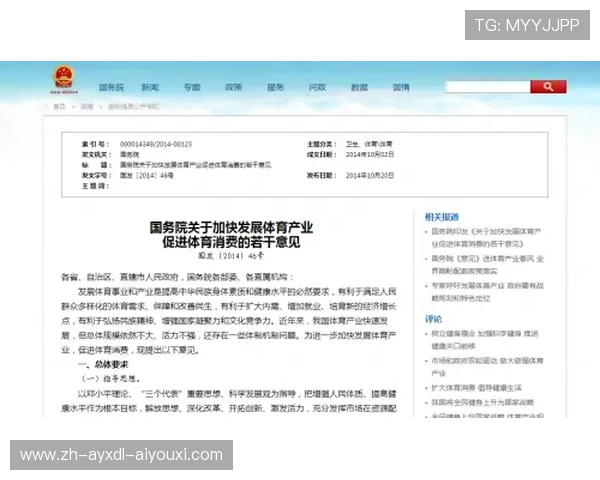This screenshot has height=480, width=600.
Task: Click the 相关报道 section heading
Action: click(442, 217)
